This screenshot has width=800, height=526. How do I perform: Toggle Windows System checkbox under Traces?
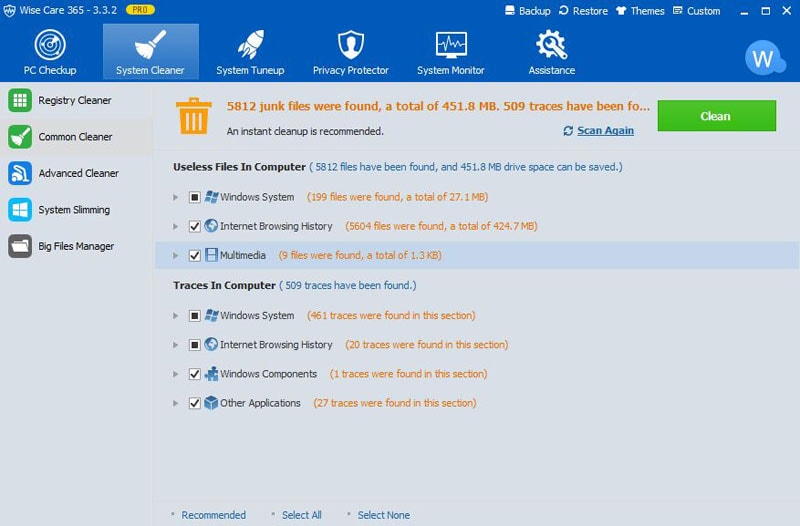pyautogui.click(x=194, y=315)
